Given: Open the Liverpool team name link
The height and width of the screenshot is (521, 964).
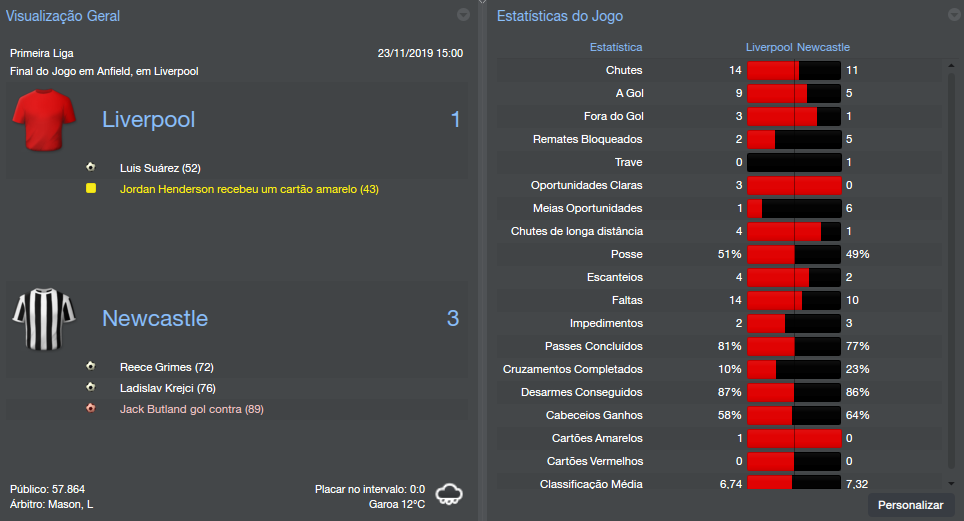Looking at the screenshot, I should tap(149, 120).
